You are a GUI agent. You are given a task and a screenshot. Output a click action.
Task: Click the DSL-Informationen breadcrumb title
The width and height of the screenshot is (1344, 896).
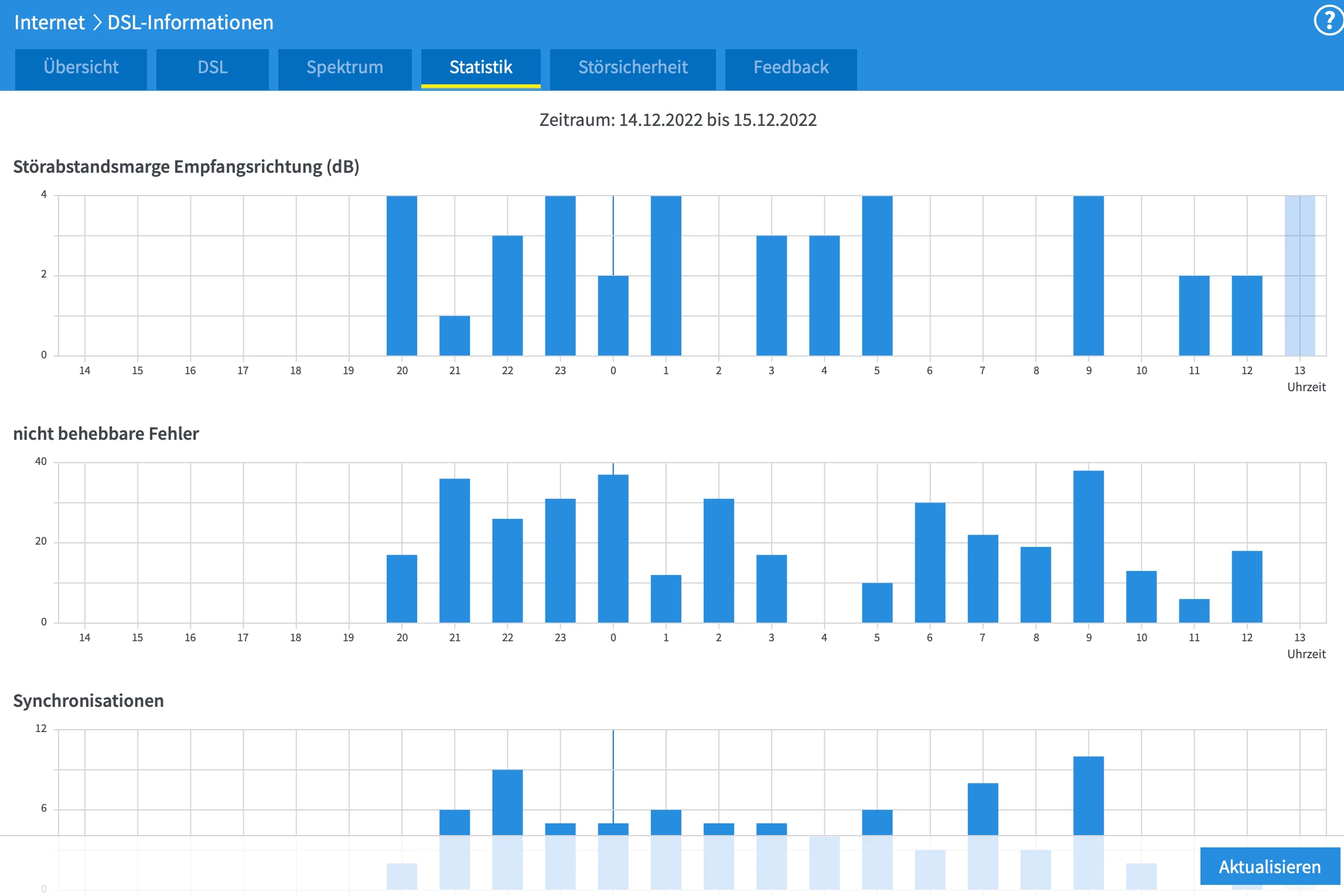[190, 22]
